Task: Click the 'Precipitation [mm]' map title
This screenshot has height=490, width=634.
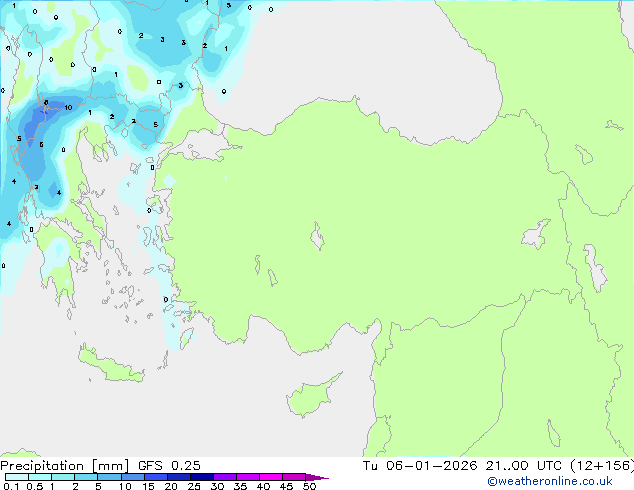Action: point(64,466)
